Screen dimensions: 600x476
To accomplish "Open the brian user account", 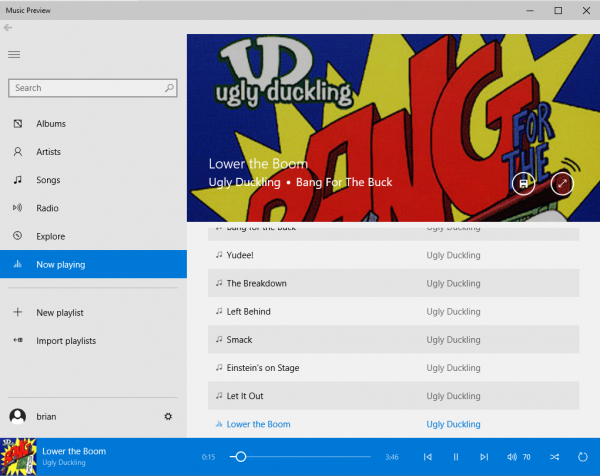I will 46,417.
